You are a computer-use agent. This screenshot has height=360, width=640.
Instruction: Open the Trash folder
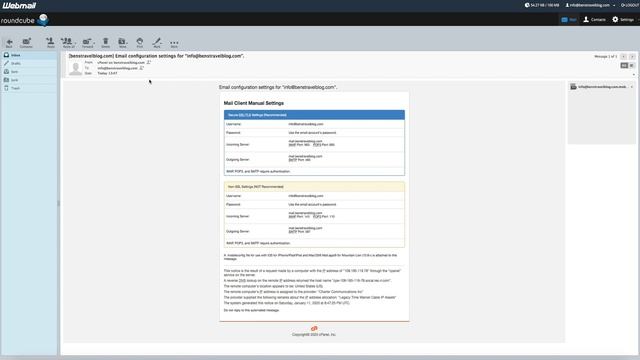29,88
